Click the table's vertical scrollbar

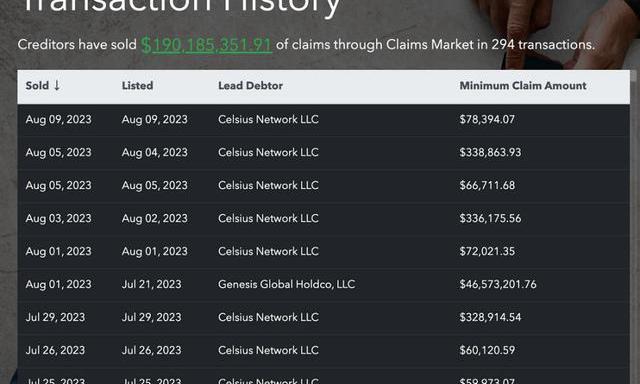tap(633, 227)
